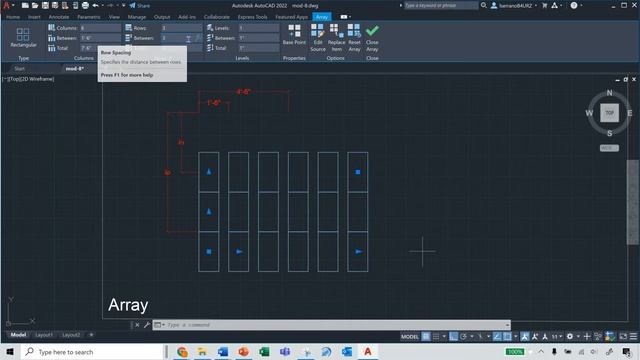Select the Array contextual tab
Image resolution: width=640 pixels, height=360 pixels.
pyautogui.click(x=322, y=17)
